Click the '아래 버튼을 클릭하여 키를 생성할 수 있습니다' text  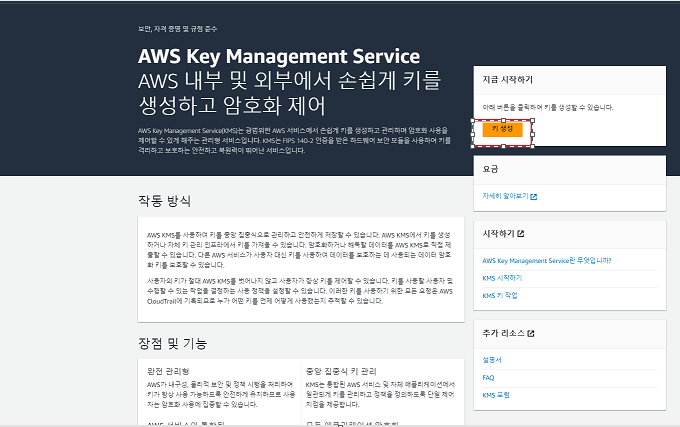click(548, 108)
